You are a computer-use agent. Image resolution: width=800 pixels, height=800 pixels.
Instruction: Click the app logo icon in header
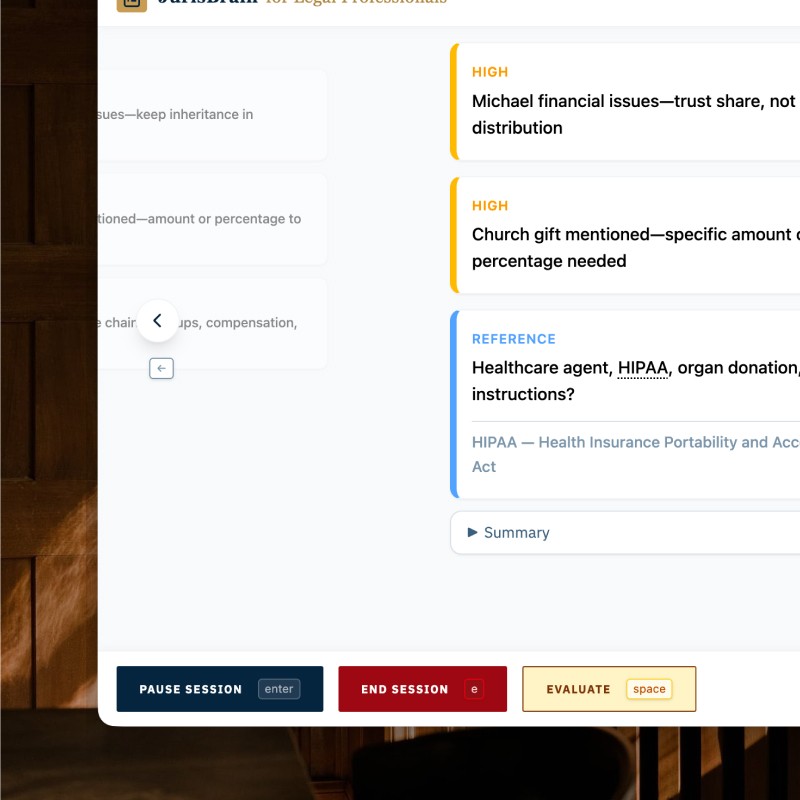(132, 4)
